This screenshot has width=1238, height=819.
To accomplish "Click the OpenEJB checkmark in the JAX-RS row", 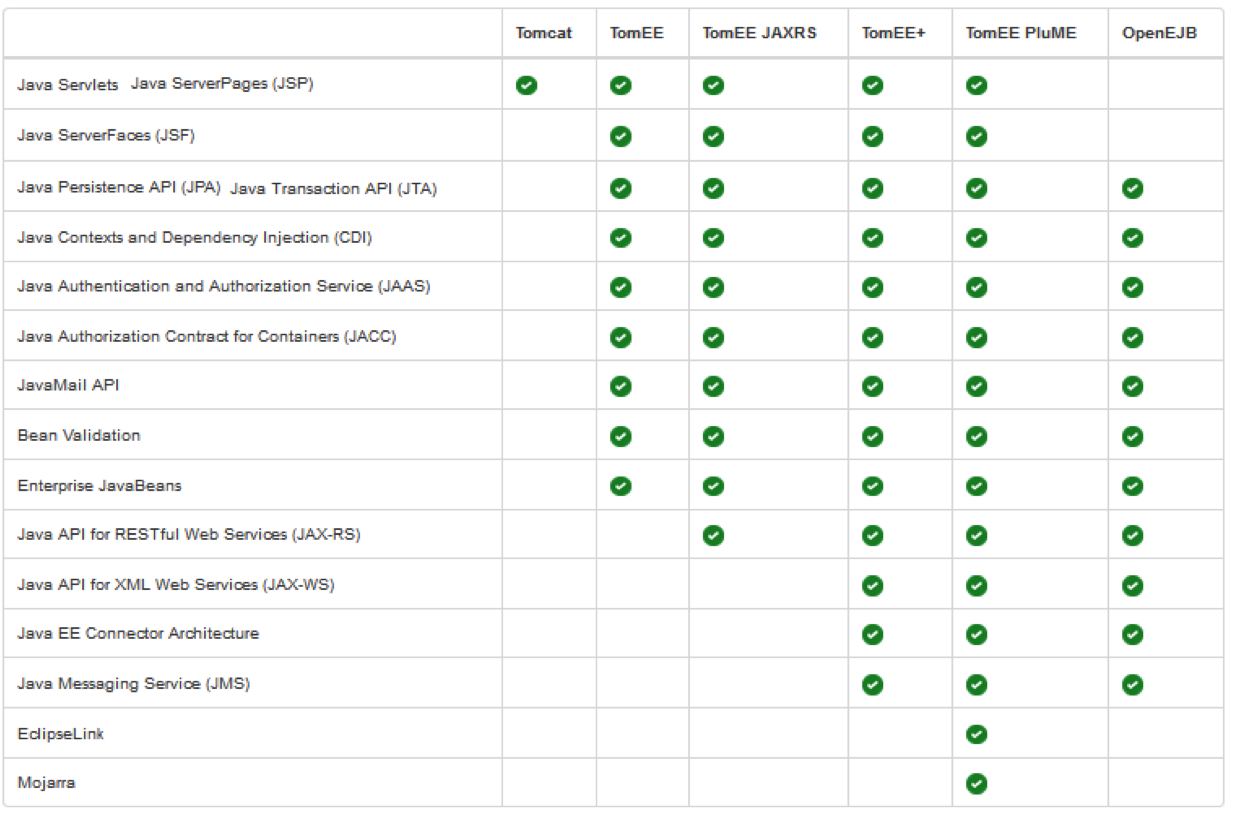I will [x=1133, y=535].
